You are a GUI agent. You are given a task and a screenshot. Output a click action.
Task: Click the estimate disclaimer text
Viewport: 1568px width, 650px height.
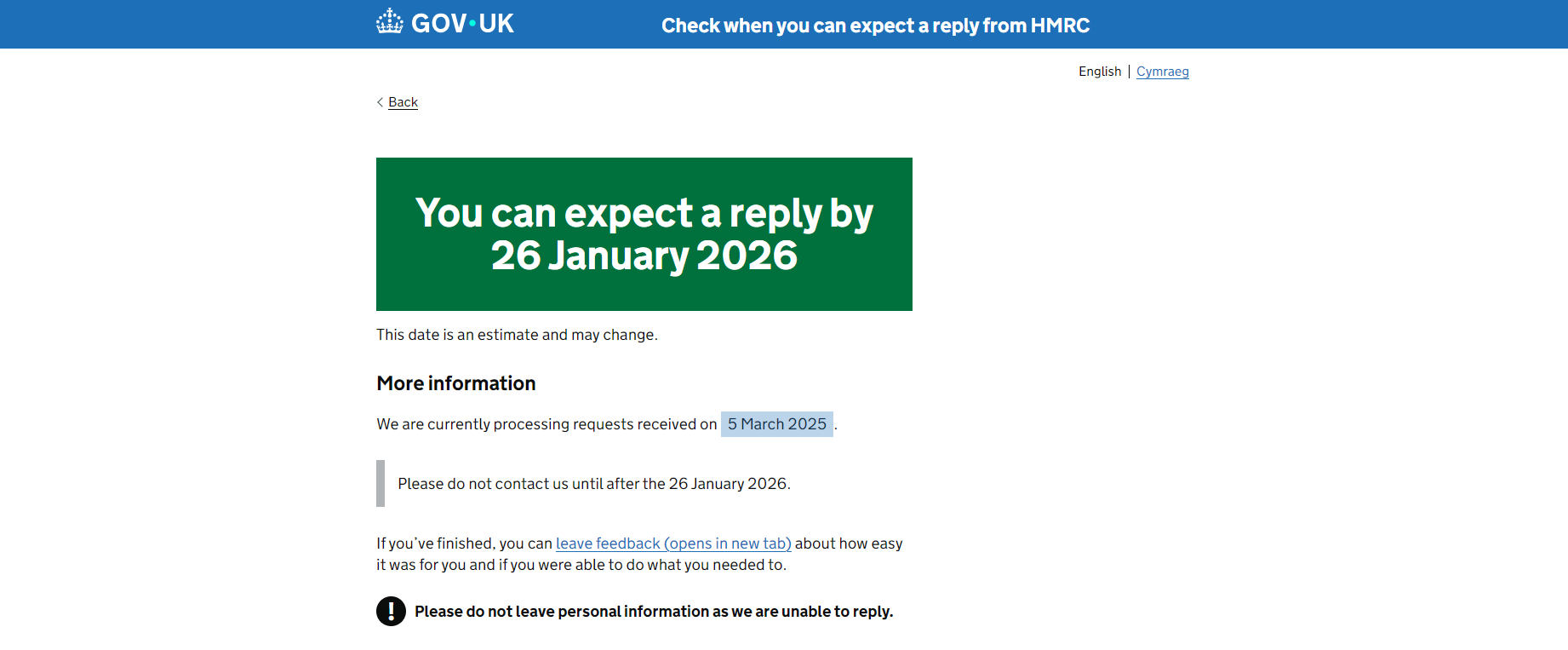(516, 334)
